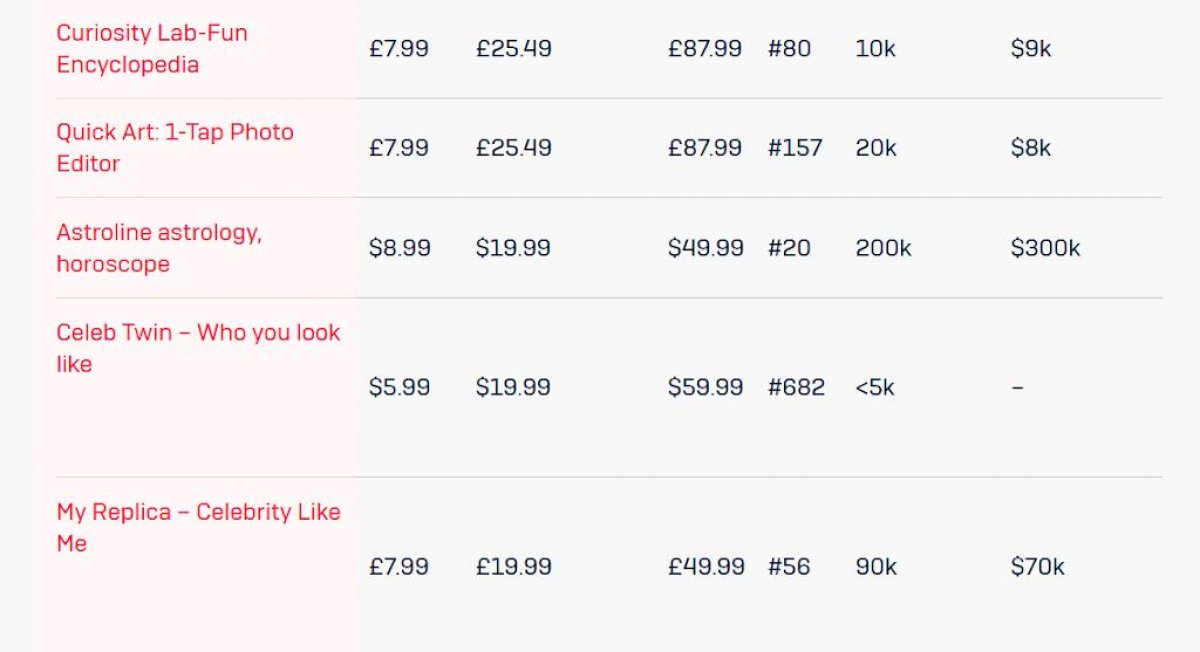Click the 200k downloads for Astroline
The height and width of the screenshot is (652, 1200).
tap(883, 248)
